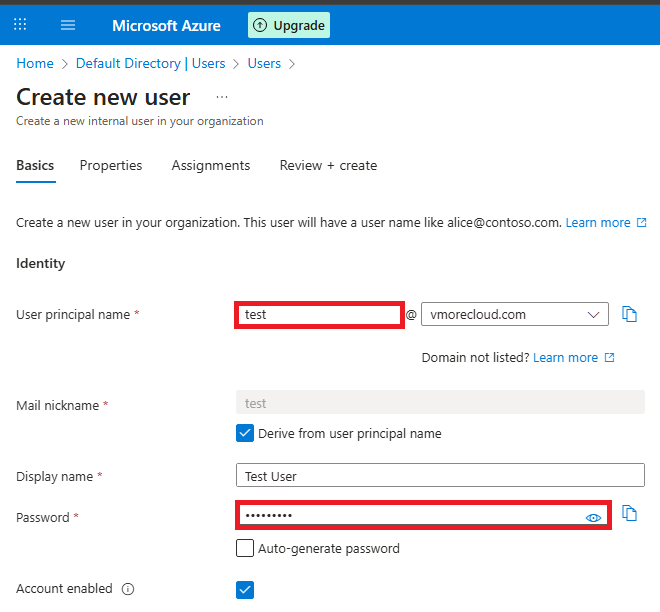Click the User principal name text field
The image size is (660, 612).
point(319,314)
